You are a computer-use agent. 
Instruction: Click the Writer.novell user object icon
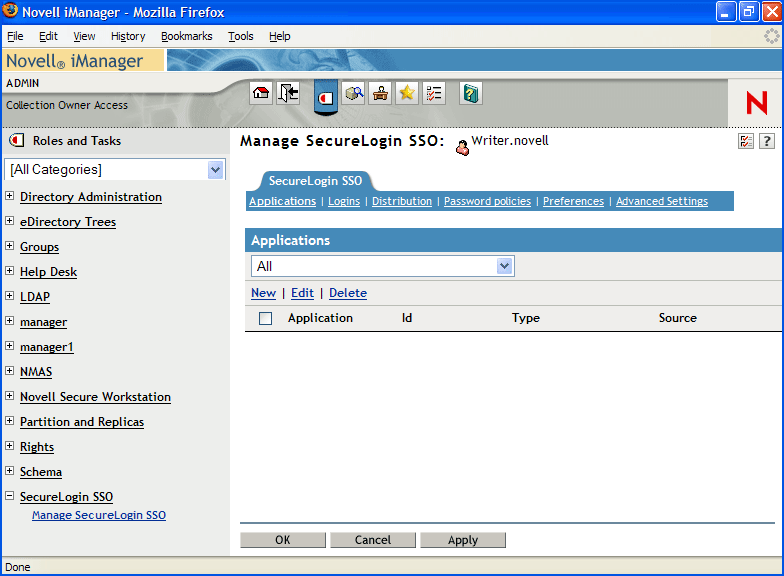coord(462,148)
